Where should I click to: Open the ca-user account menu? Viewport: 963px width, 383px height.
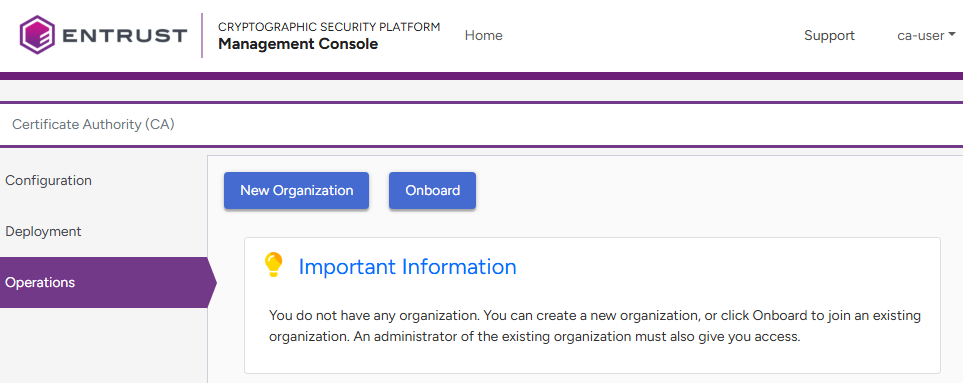(926, 36)
